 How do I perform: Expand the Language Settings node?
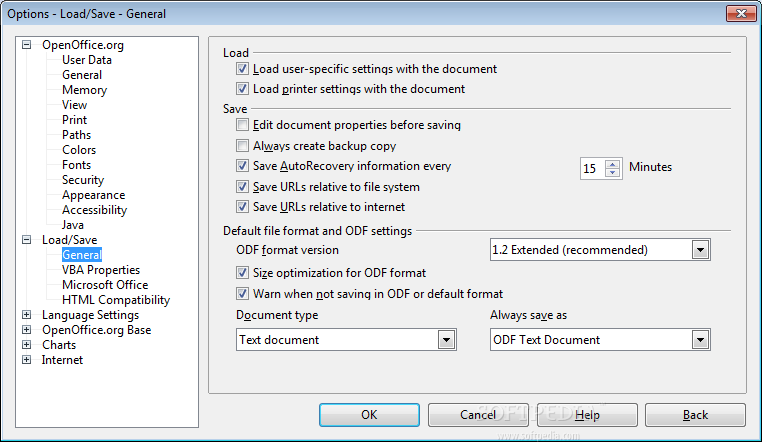27,315
